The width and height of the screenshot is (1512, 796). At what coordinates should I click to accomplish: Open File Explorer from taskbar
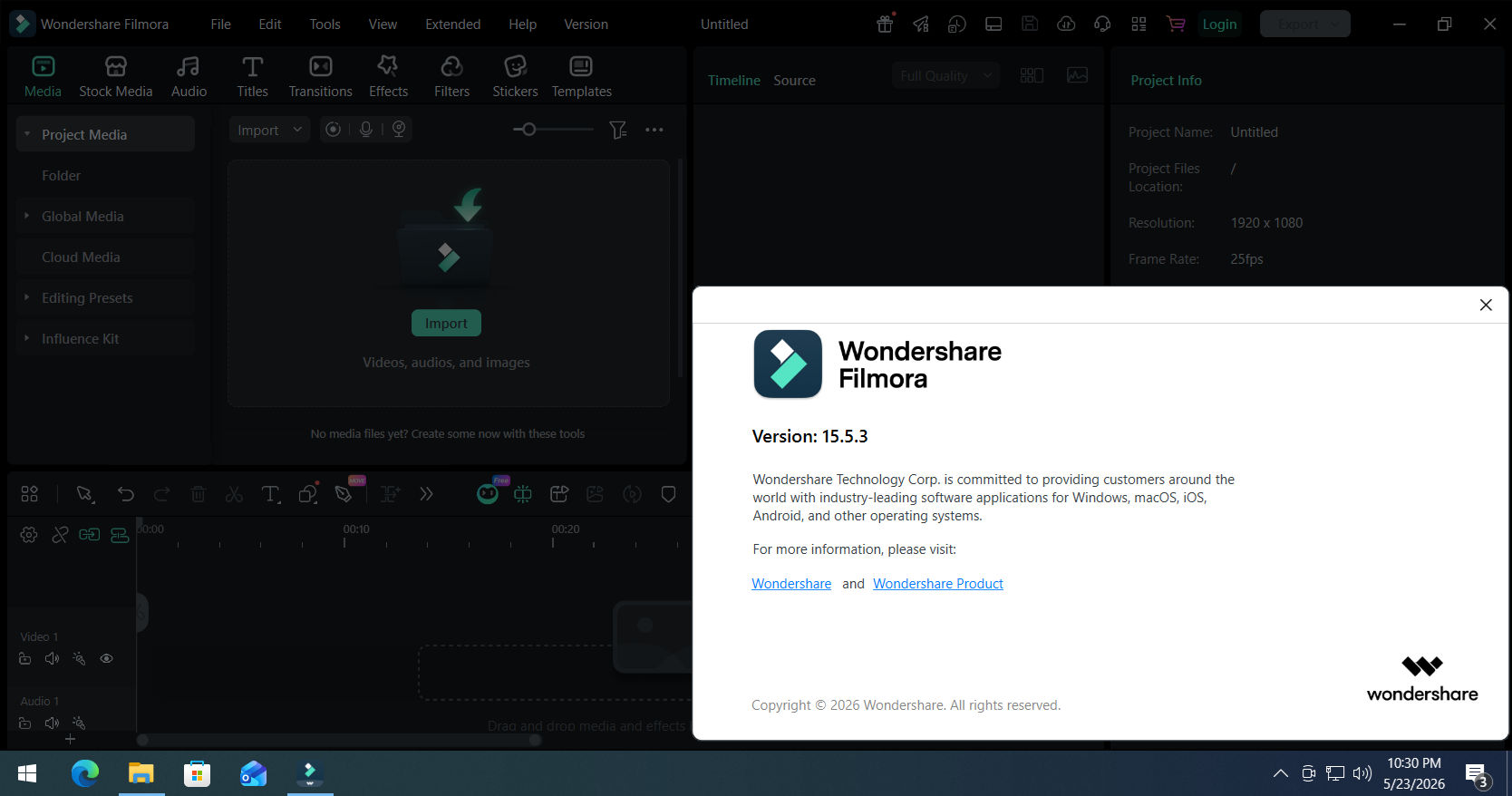[141, 773]
